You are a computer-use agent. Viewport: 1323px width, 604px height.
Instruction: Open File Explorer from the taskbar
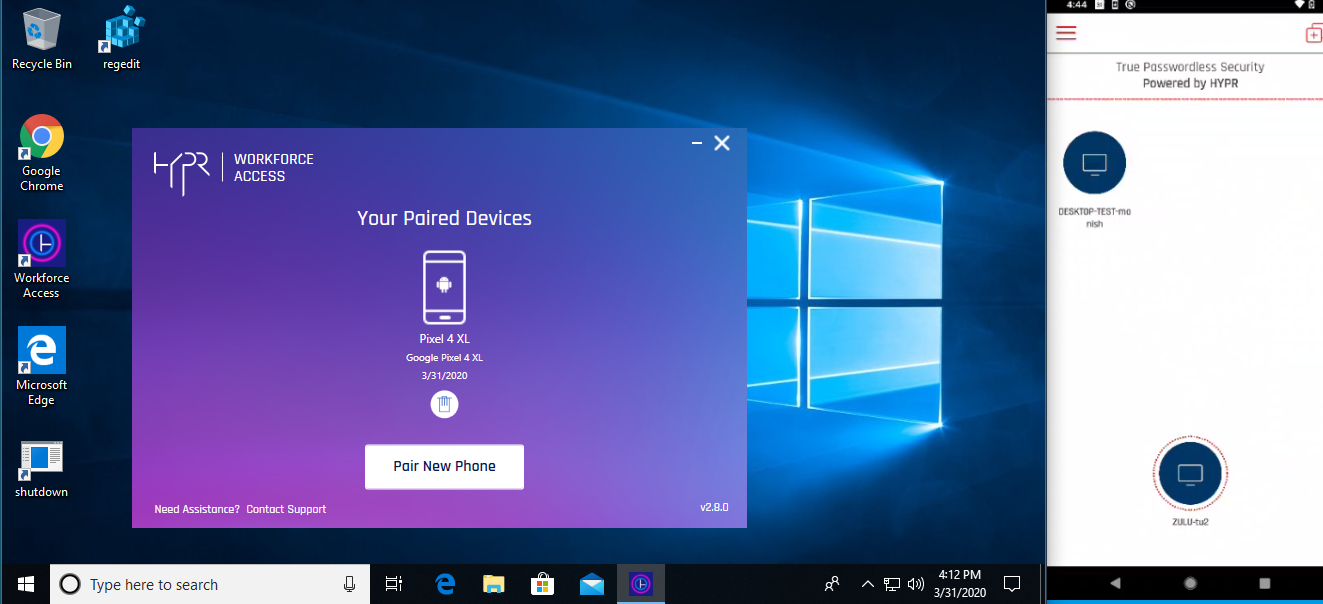tap(494, 584)
